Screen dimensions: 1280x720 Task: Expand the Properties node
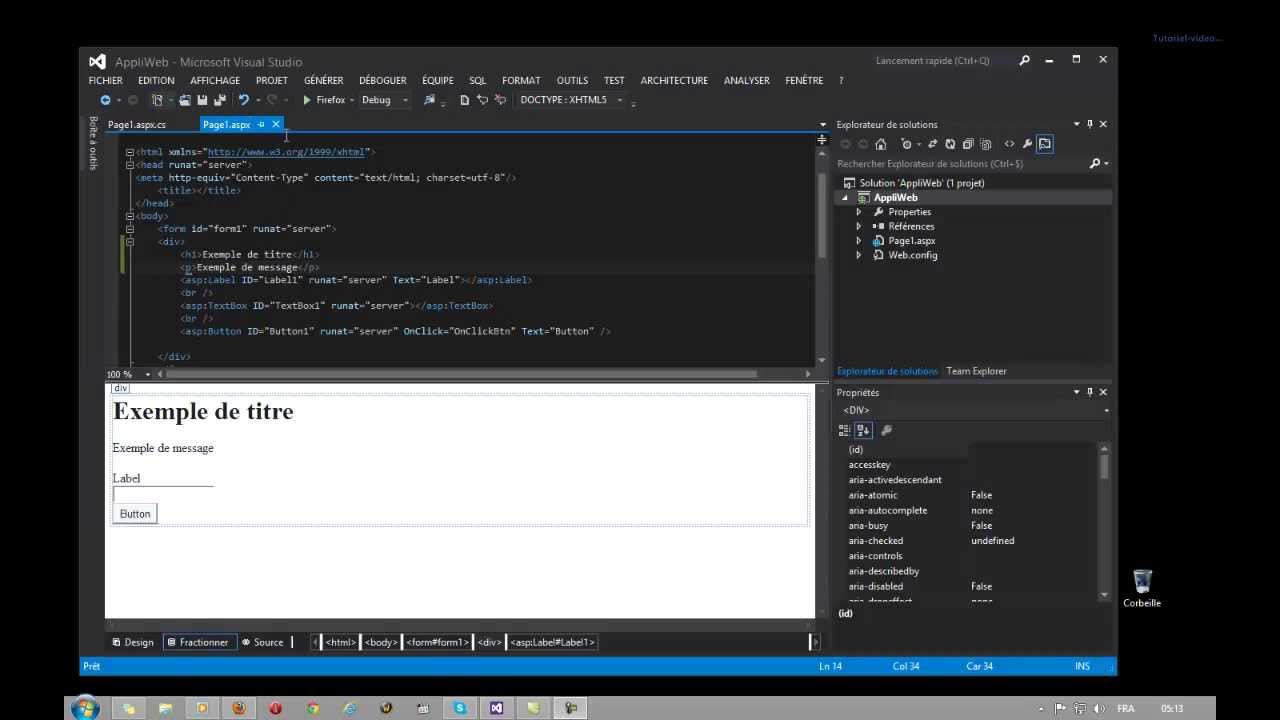[x=859, y=212]
